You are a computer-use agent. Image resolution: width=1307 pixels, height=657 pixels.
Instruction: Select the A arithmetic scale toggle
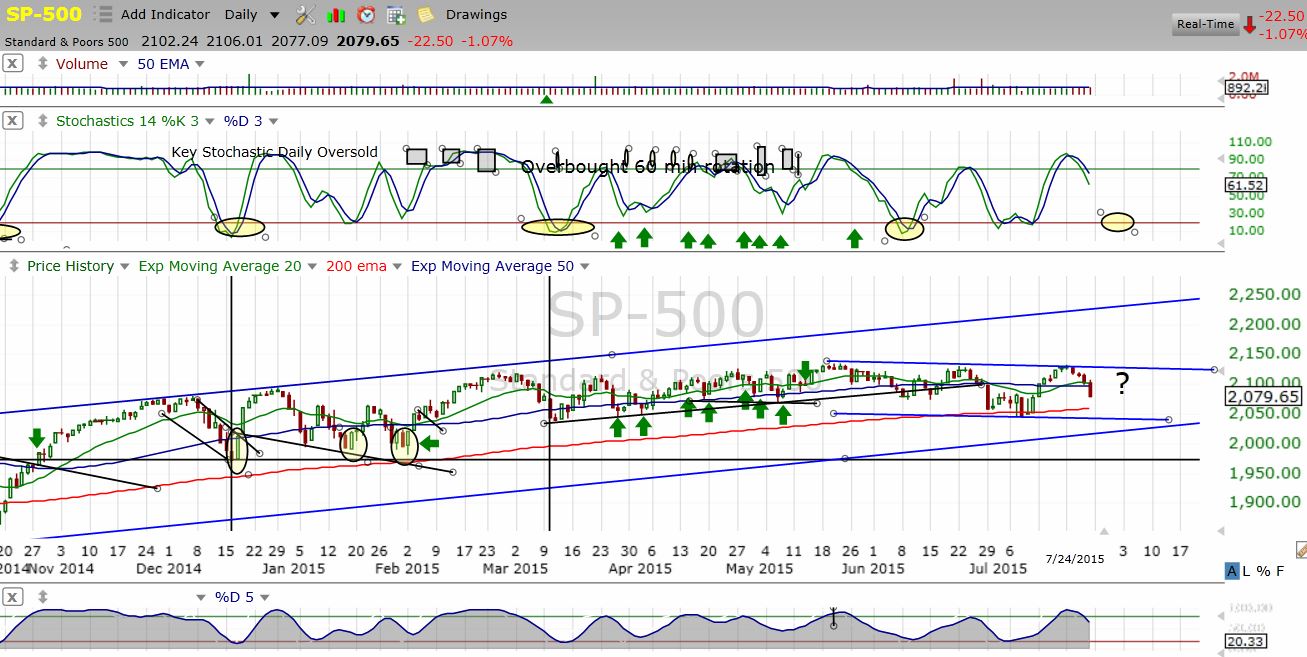pos(1233,571)
